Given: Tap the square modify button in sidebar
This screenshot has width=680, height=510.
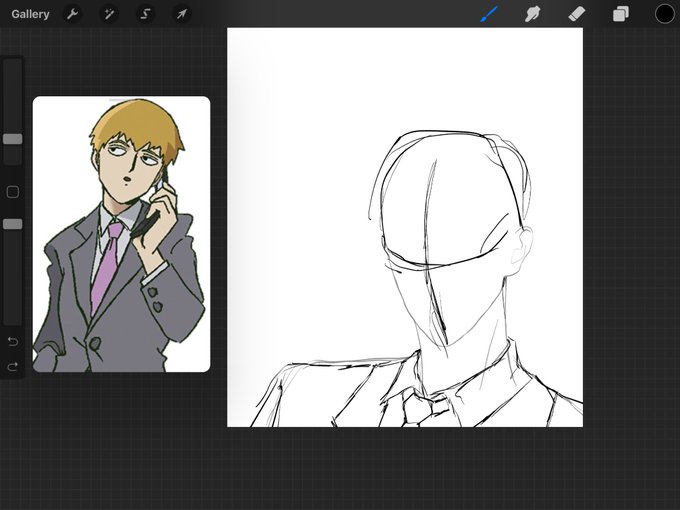Looking at the screenshot, I should coord(13,192).
